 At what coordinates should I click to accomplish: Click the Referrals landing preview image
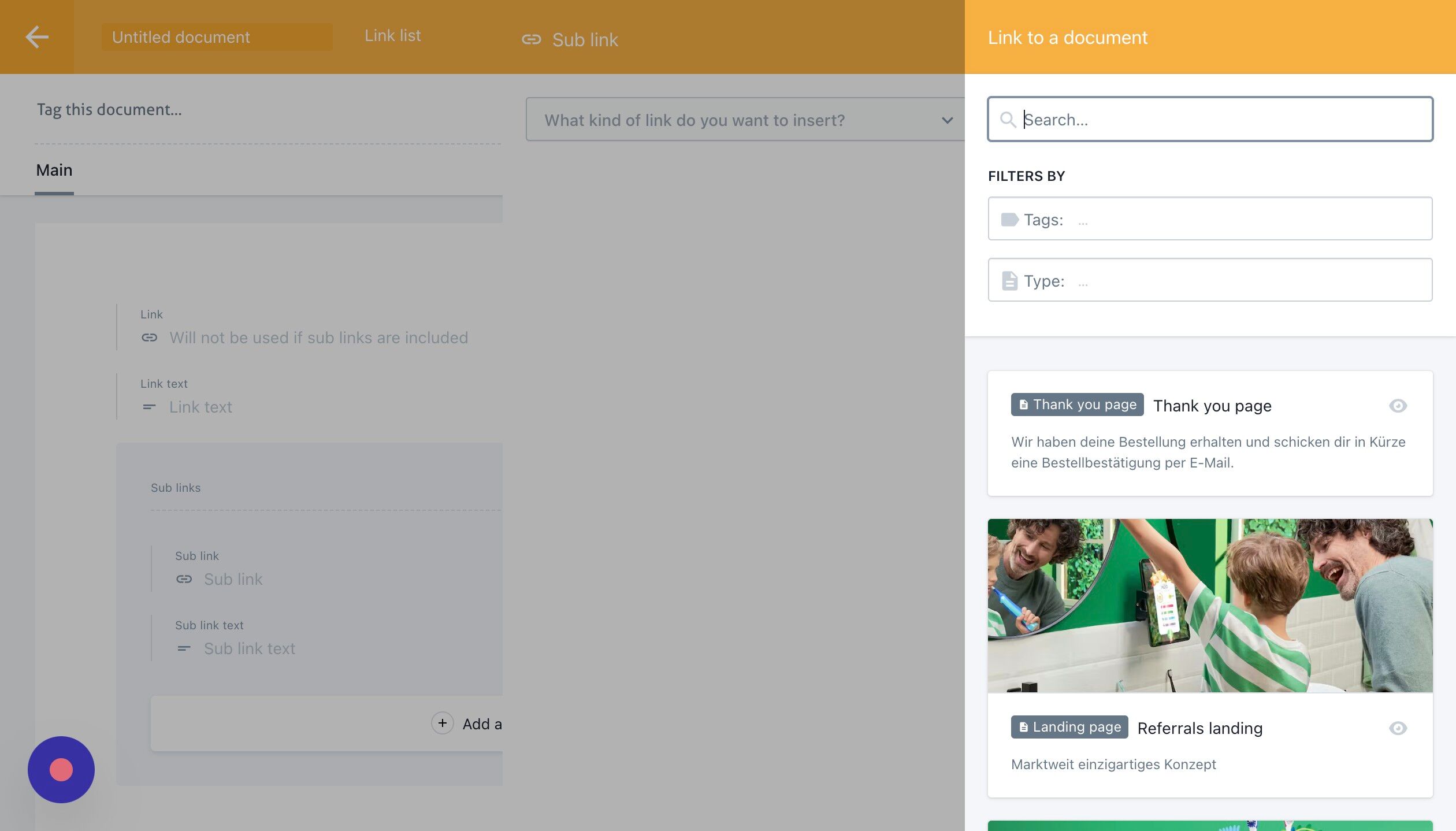coord(1210,605)
